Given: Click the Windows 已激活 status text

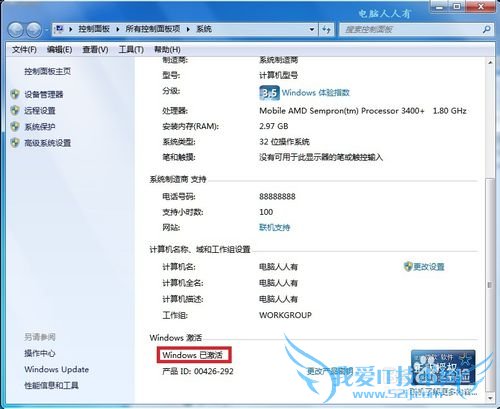Looking at the screenshot, I should (192, 355).
